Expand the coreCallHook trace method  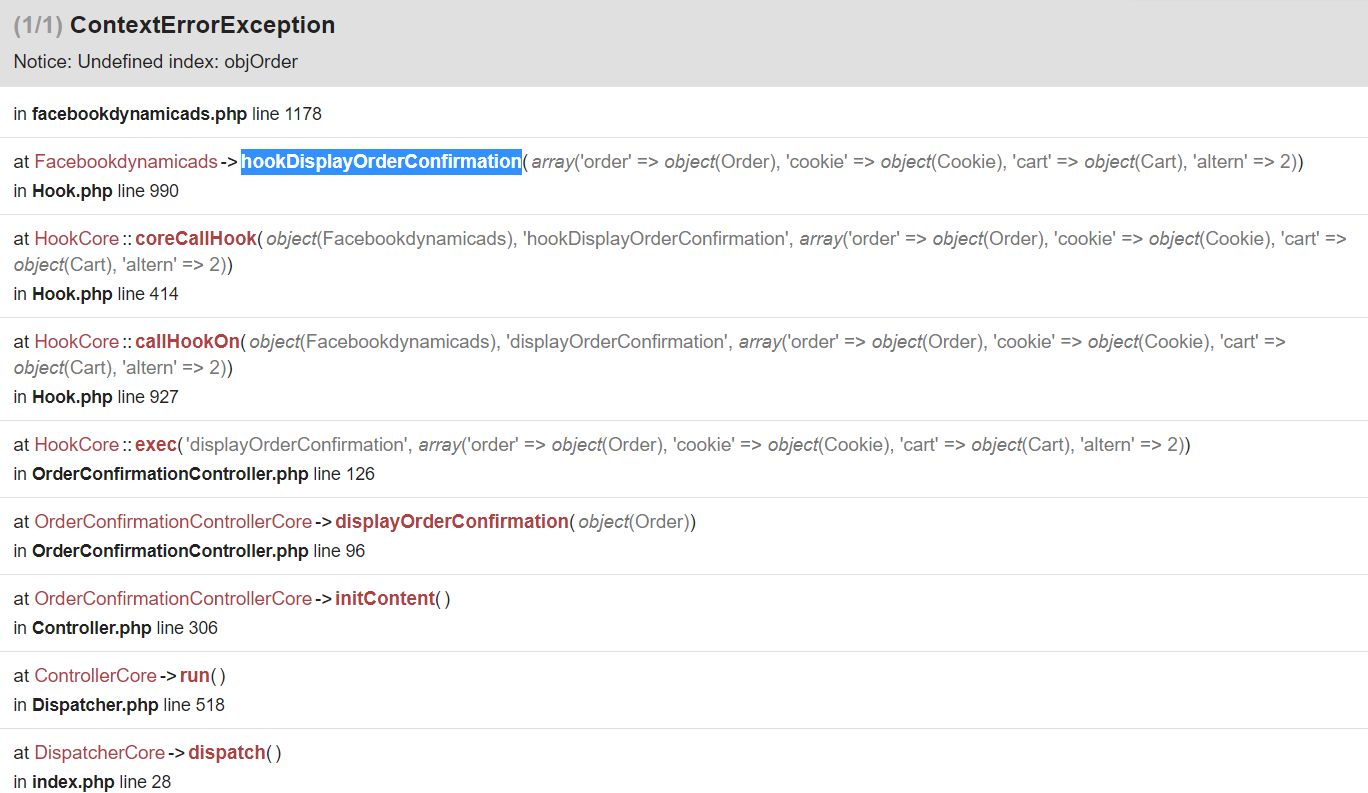(196, 239)
